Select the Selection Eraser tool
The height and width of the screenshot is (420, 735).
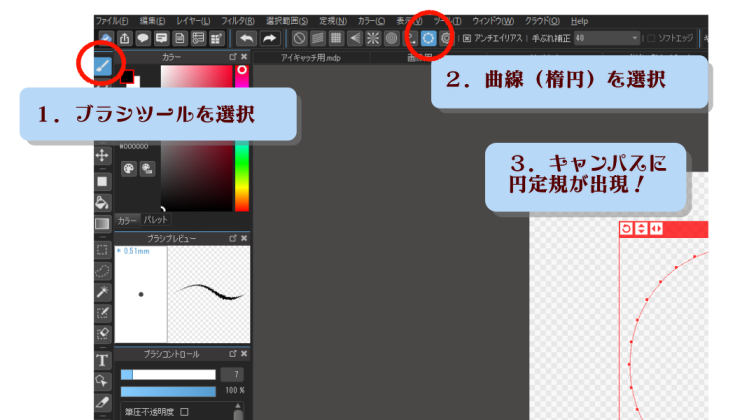click(x=102, y=333)
